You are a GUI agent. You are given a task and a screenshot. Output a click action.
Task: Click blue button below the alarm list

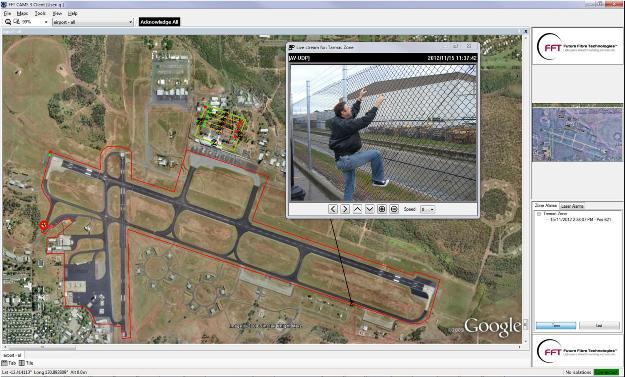(x=556, y=326)
